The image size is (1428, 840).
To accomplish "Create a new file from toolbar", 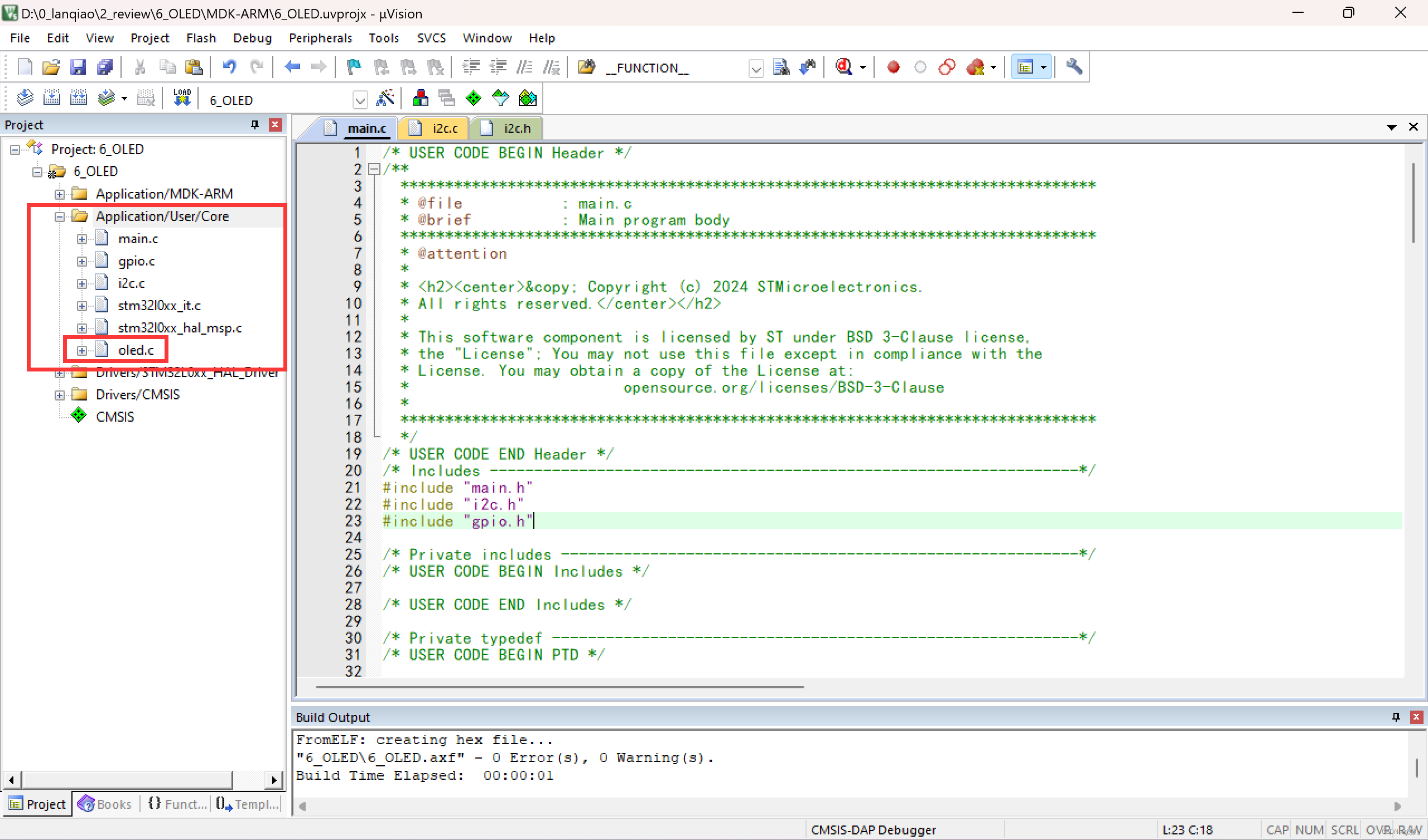I will coord(25,67).
